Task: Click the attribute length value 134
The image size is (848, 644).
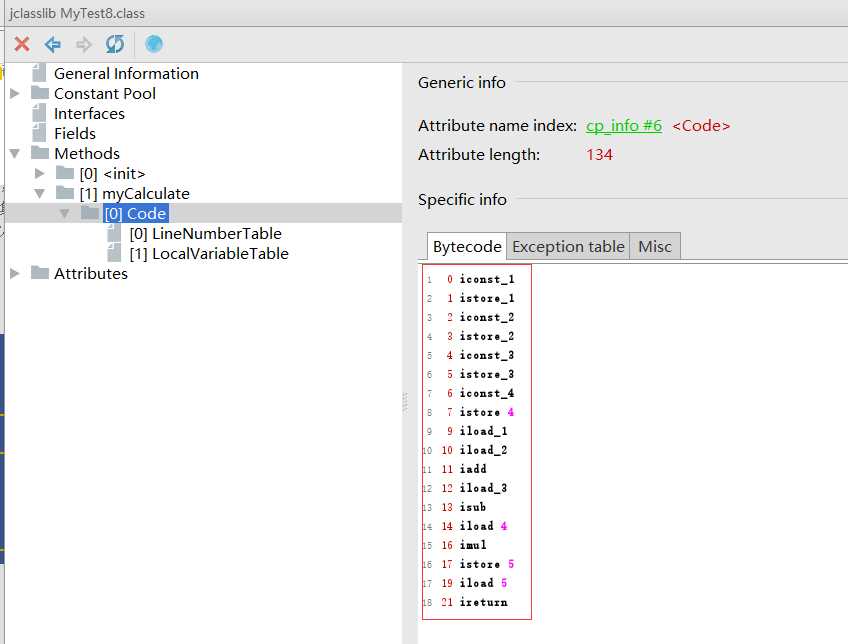Action: point(599,155)
